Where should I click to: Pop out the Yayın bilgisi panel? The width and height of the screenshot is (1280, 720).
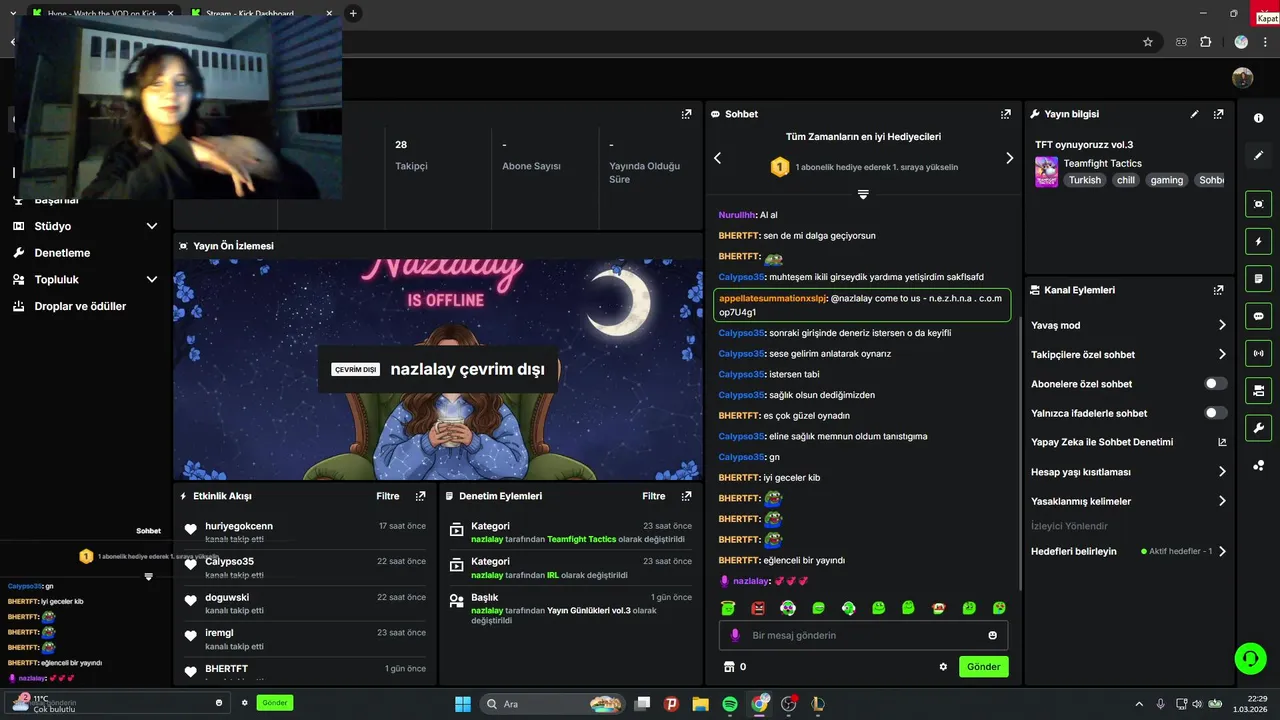pos(1218,114)
